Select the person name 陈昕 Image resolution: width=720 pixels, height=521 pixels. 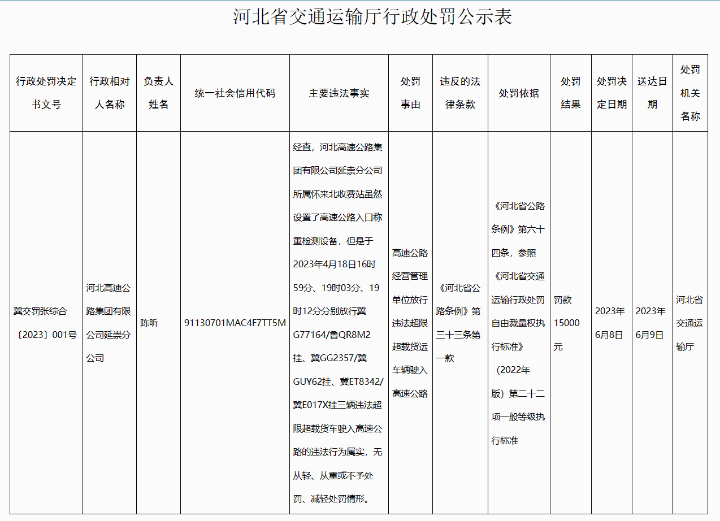[149, 323]
